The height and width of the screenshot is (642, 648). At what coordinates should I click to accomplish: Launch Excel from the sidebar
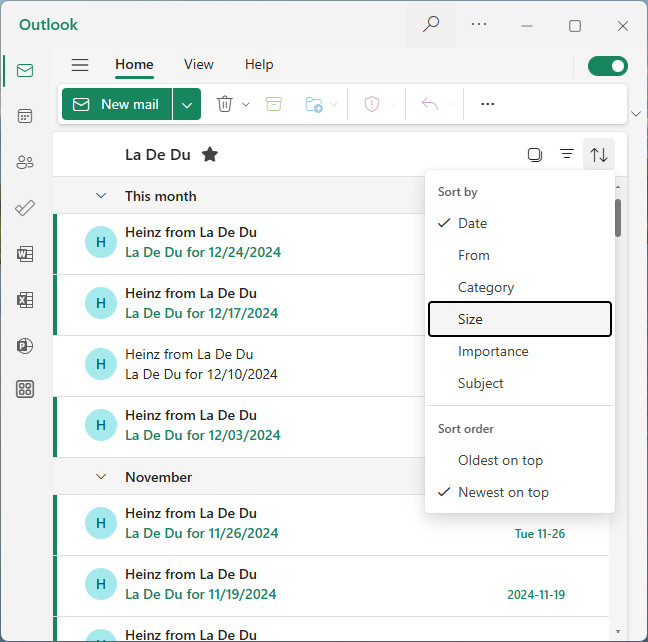click(25, 300)
